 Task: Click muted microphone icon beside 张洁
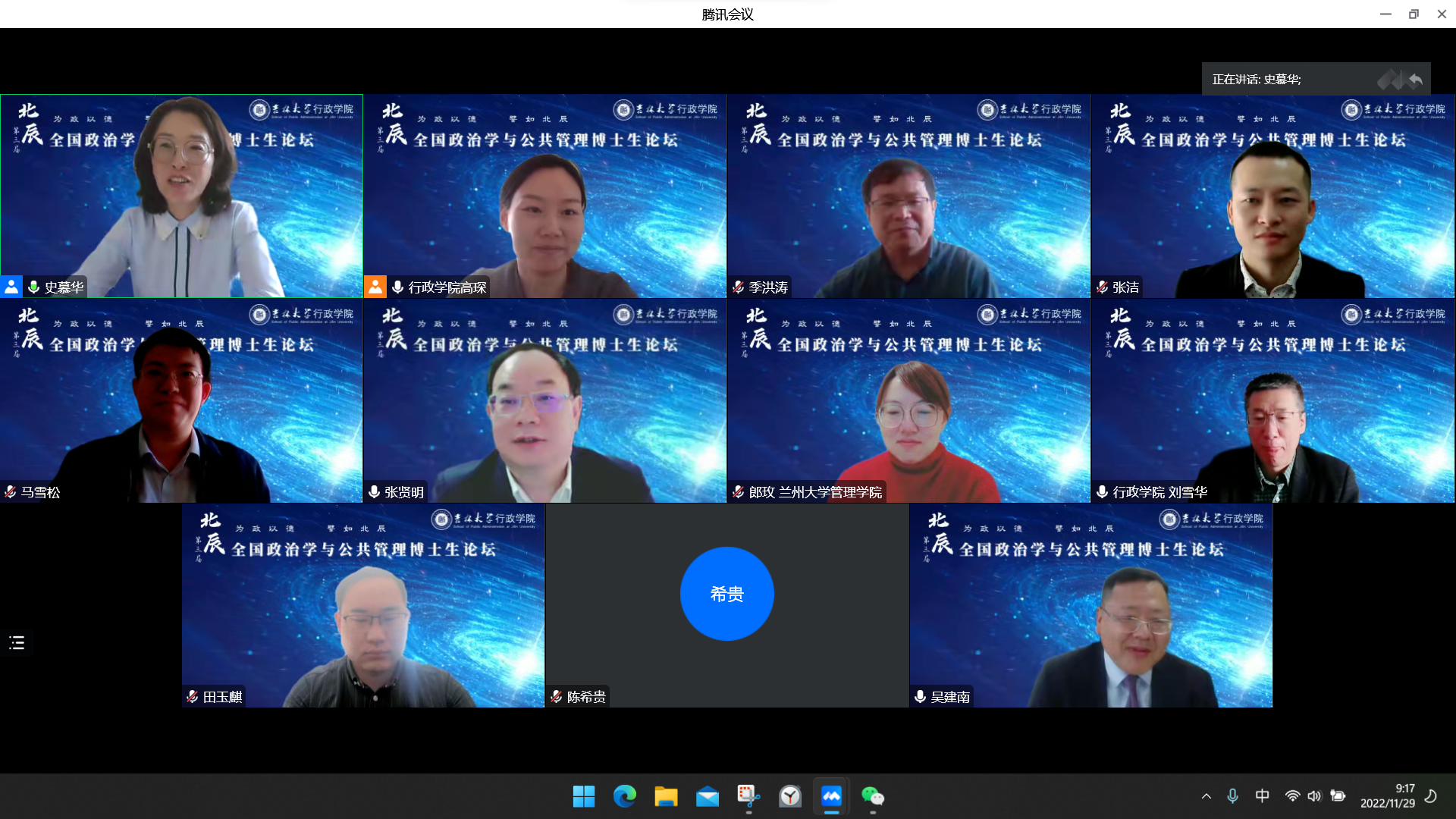point(1102,287)
